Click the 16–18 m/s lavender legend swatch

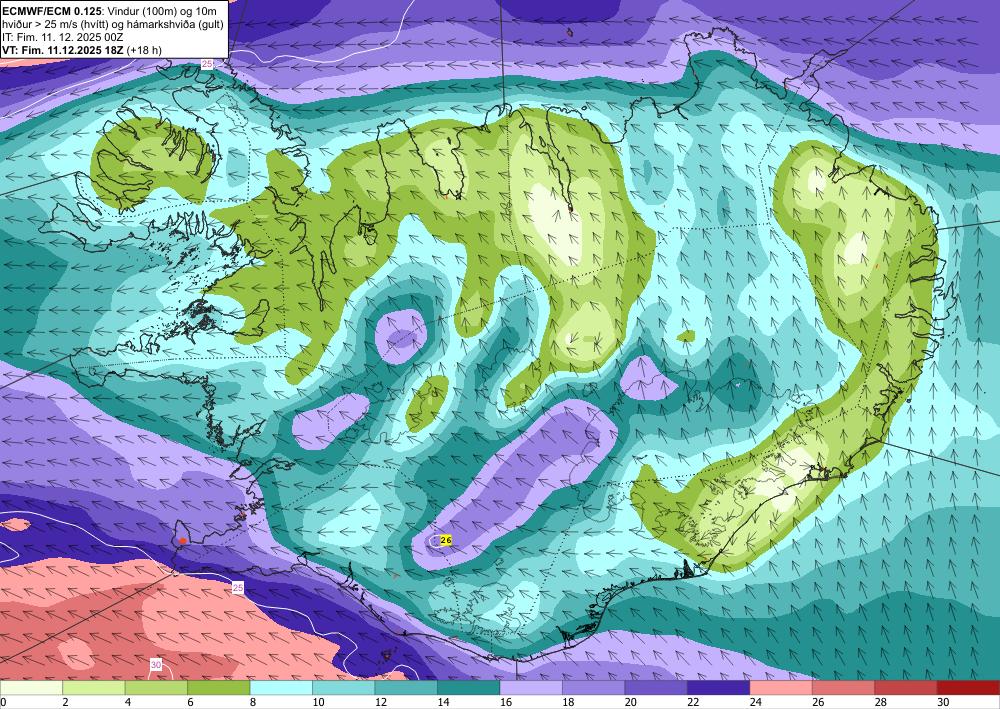pyautogui.click(x=531, y=688)
